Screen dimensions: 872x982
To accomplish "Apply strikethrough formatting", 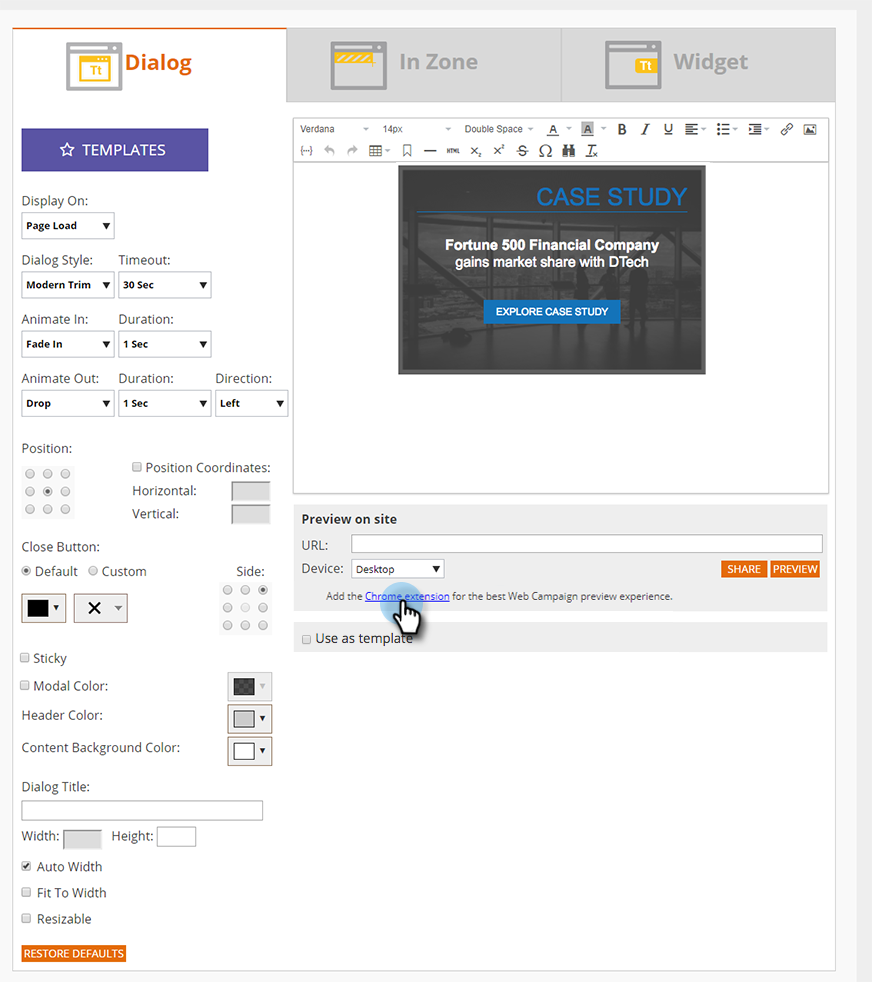I will (x=522, y=150).
